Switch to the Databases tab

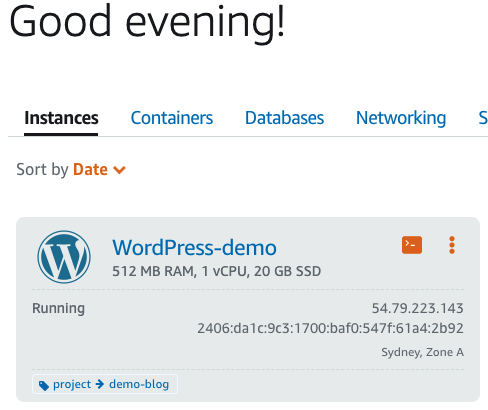click(x=284, y=118)
